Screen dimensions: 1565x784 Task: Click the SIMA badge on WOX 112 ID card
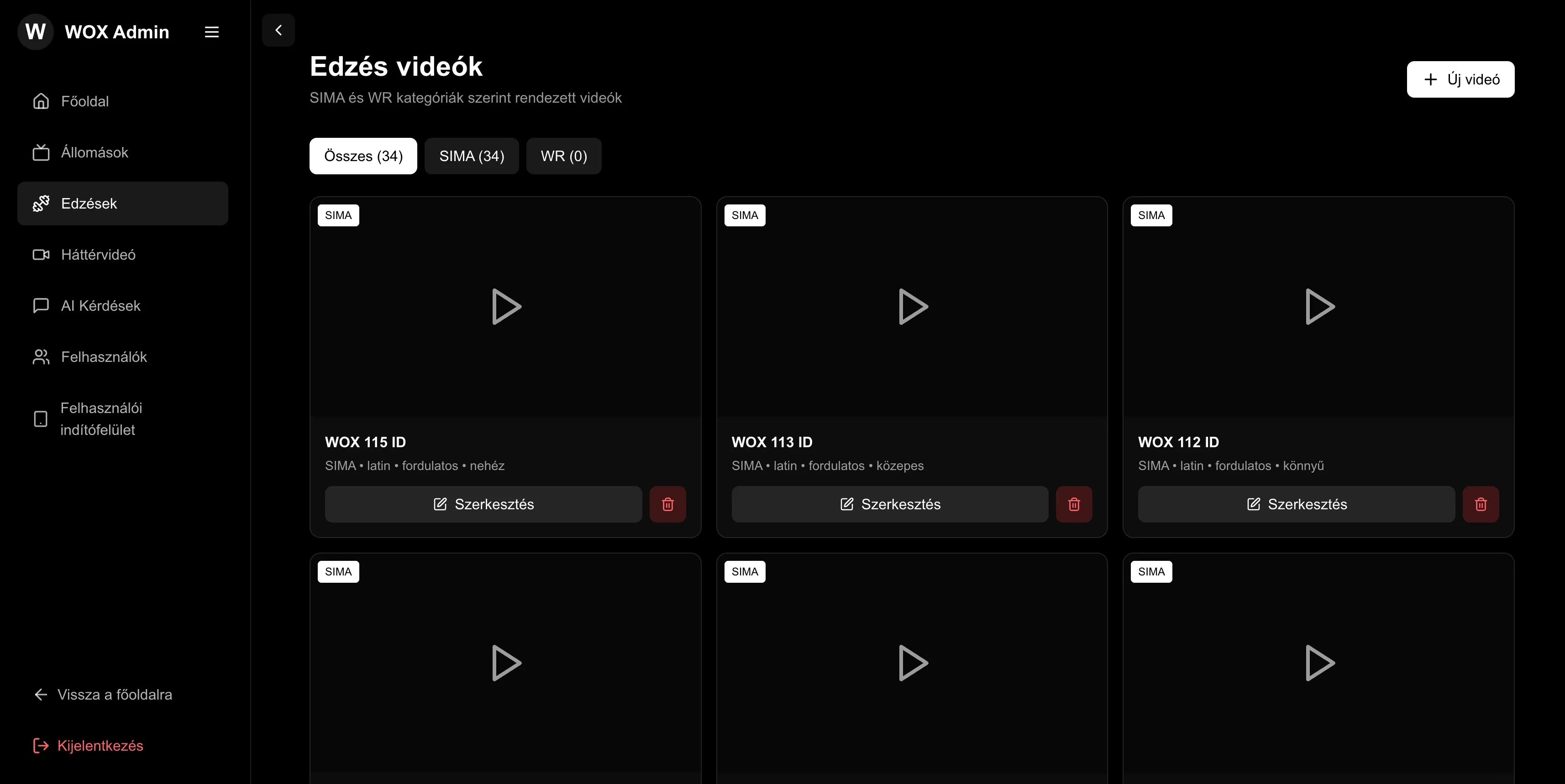click(1151, 215)
